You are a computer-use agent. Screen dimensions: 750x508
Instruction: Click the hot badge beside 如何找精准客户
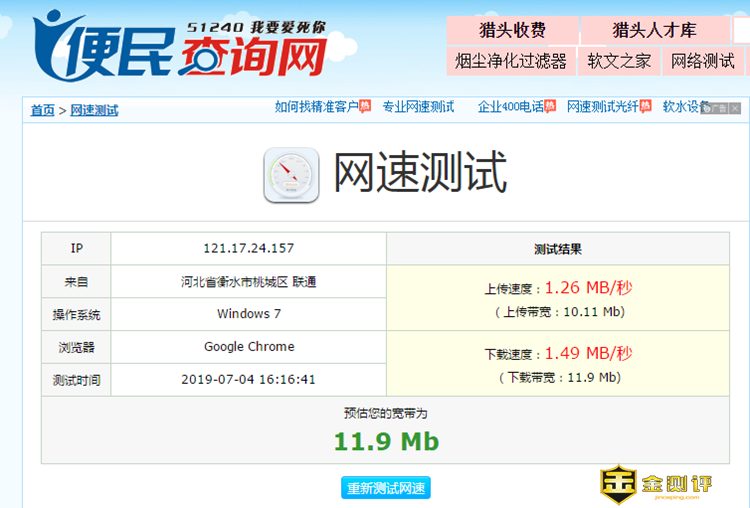365,106
